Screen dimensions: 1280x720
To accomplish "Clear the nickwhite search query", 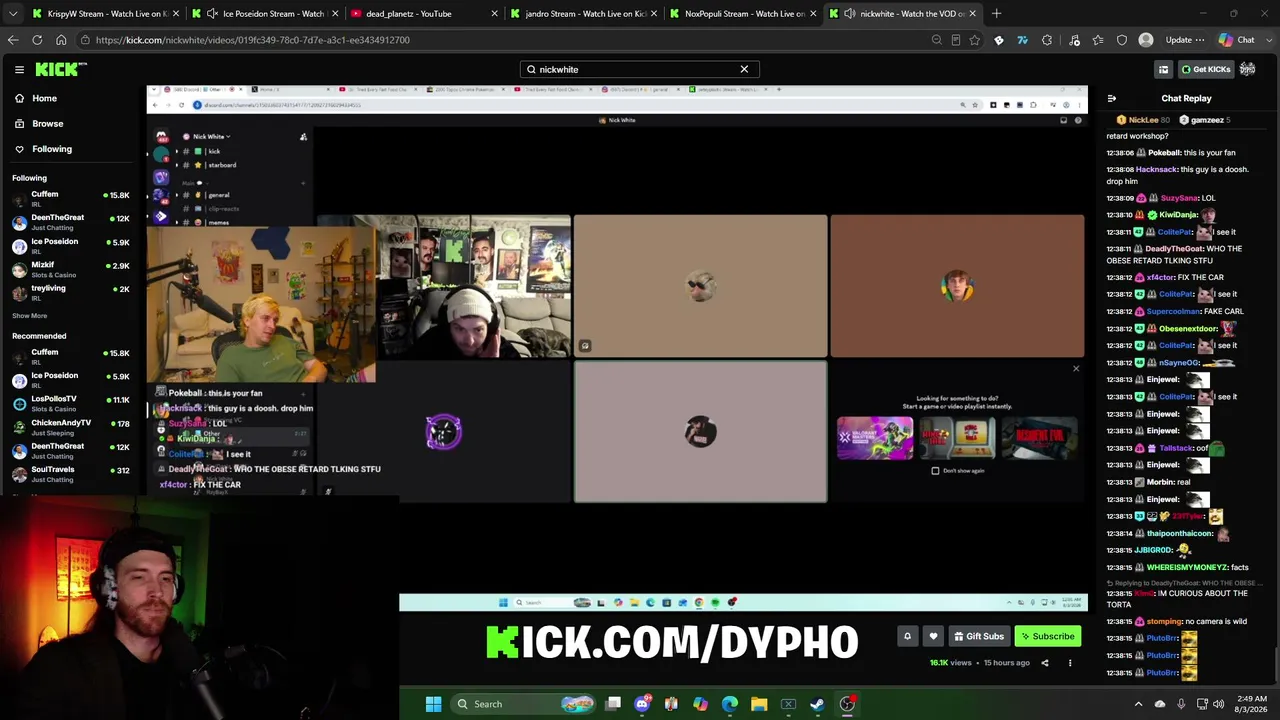I will click(x=744, y=69).
